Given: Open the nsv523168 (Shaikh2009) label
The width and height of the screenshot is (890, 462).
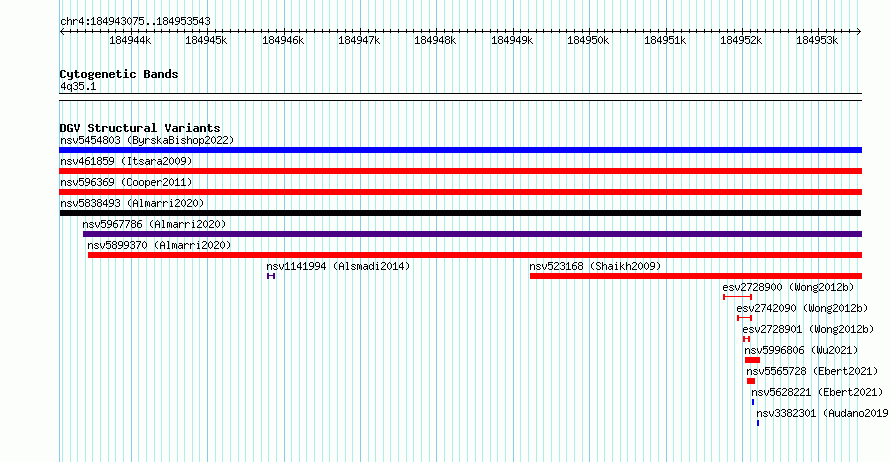Looking at the screenshot, I should [x=595, y=266].
